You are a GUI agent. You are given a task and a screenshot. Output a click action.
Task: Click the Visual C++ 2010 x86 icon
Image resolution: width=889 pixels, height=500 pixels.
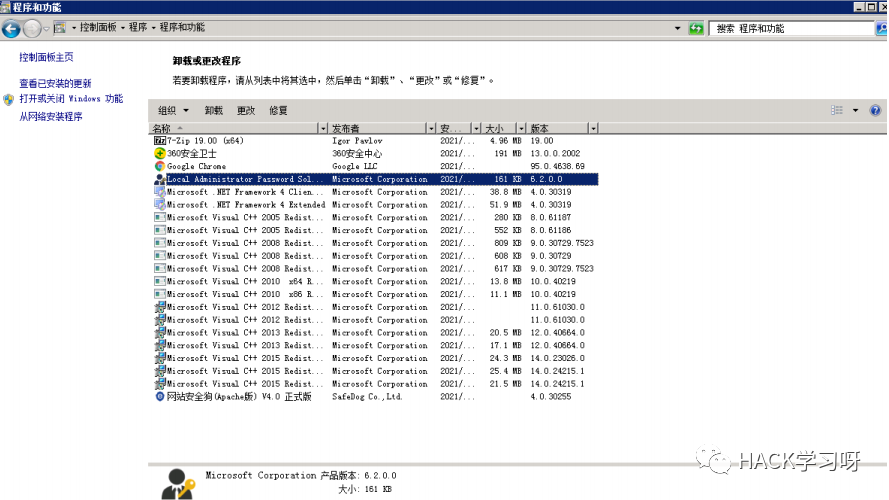(x=159, y=294)
